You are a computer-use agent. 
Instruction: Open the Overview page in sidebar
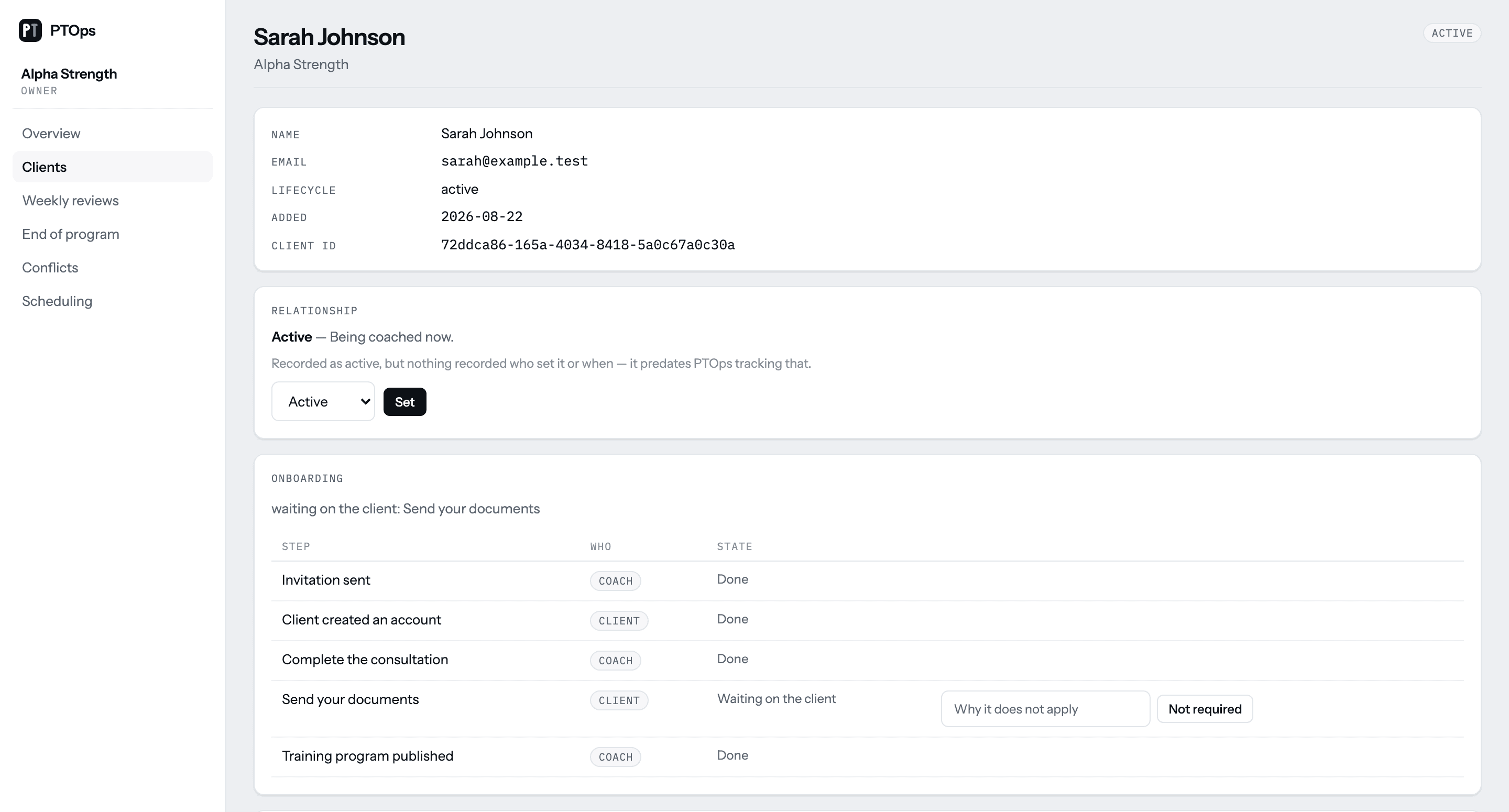click(x=113, y=134)
